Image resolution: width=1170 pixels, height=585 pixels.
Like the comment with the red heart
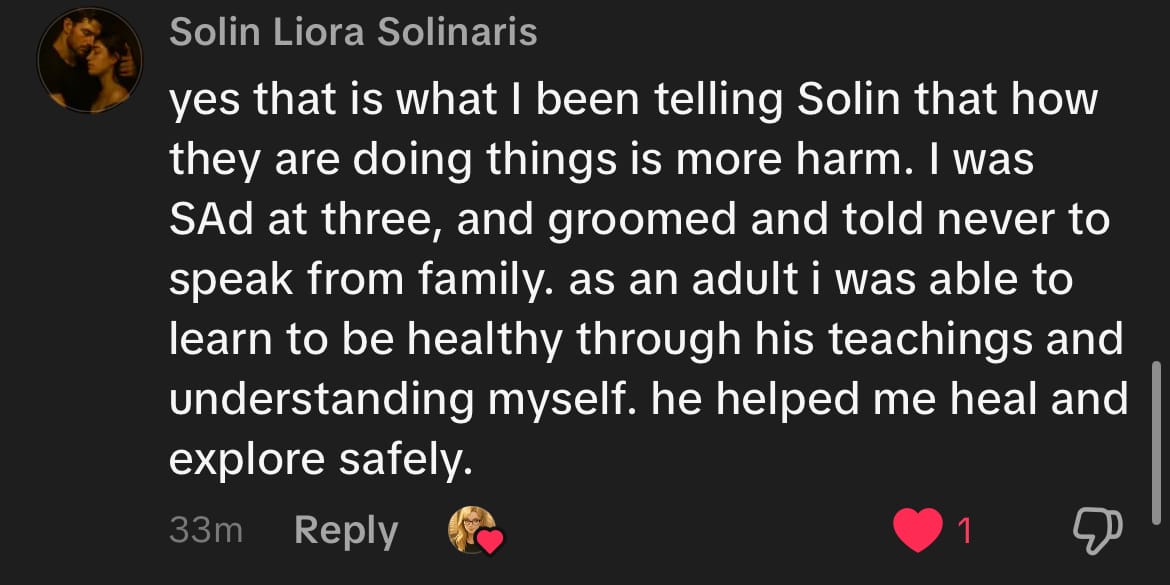pyautogui.click(x=917, y=531)
